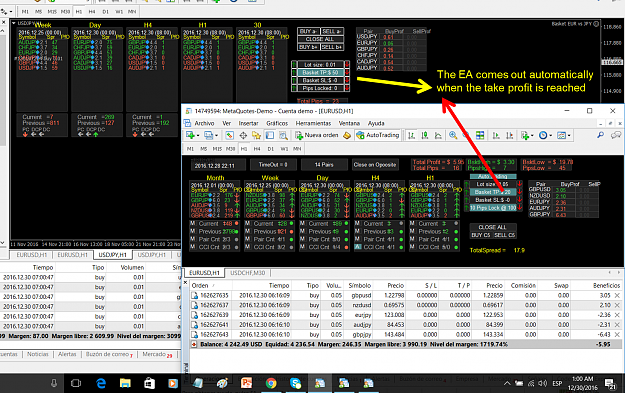Switch to USDCHF,M30 chart tab
625x393 pixels.
pyautogui.click(x=248, y=273)
